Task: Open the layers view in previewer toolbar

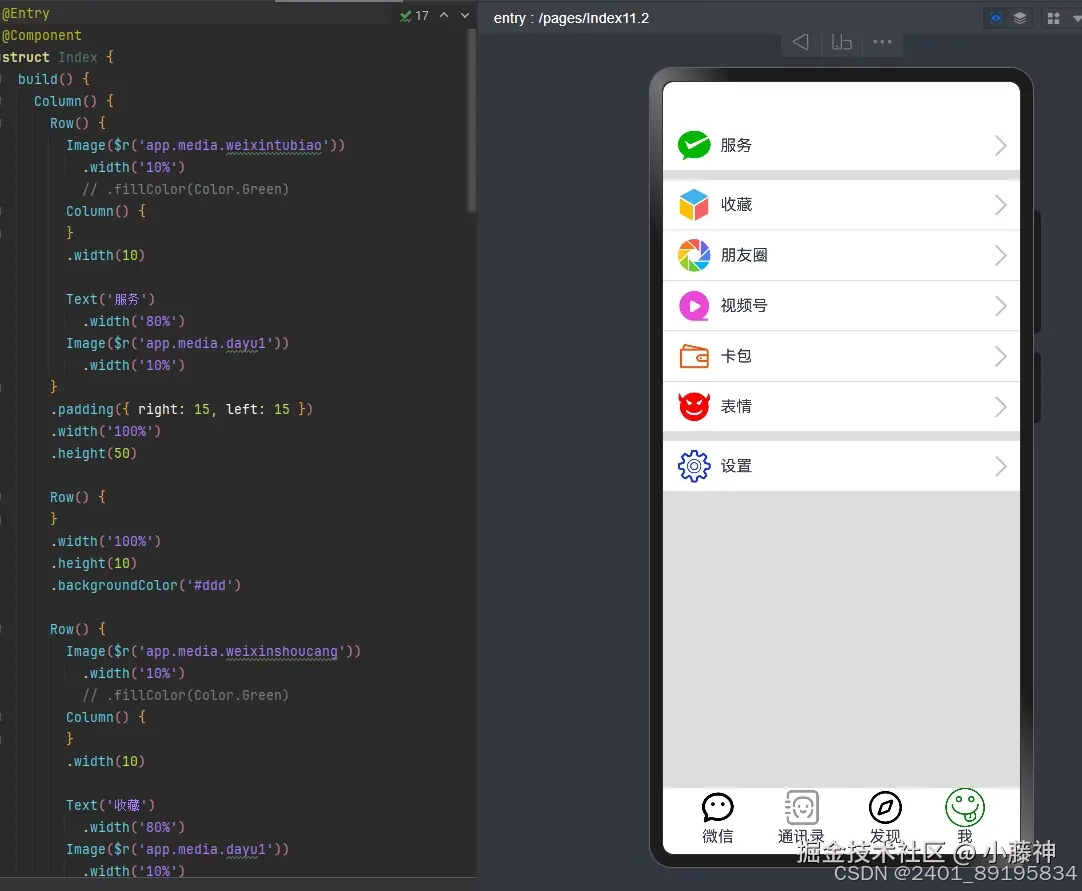Action: point(1020,18)
